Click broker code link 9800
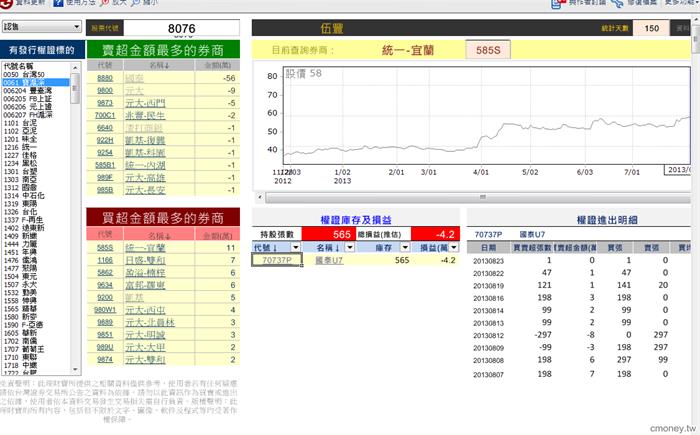This screenshot has width=700, height=435. [105, 91]
